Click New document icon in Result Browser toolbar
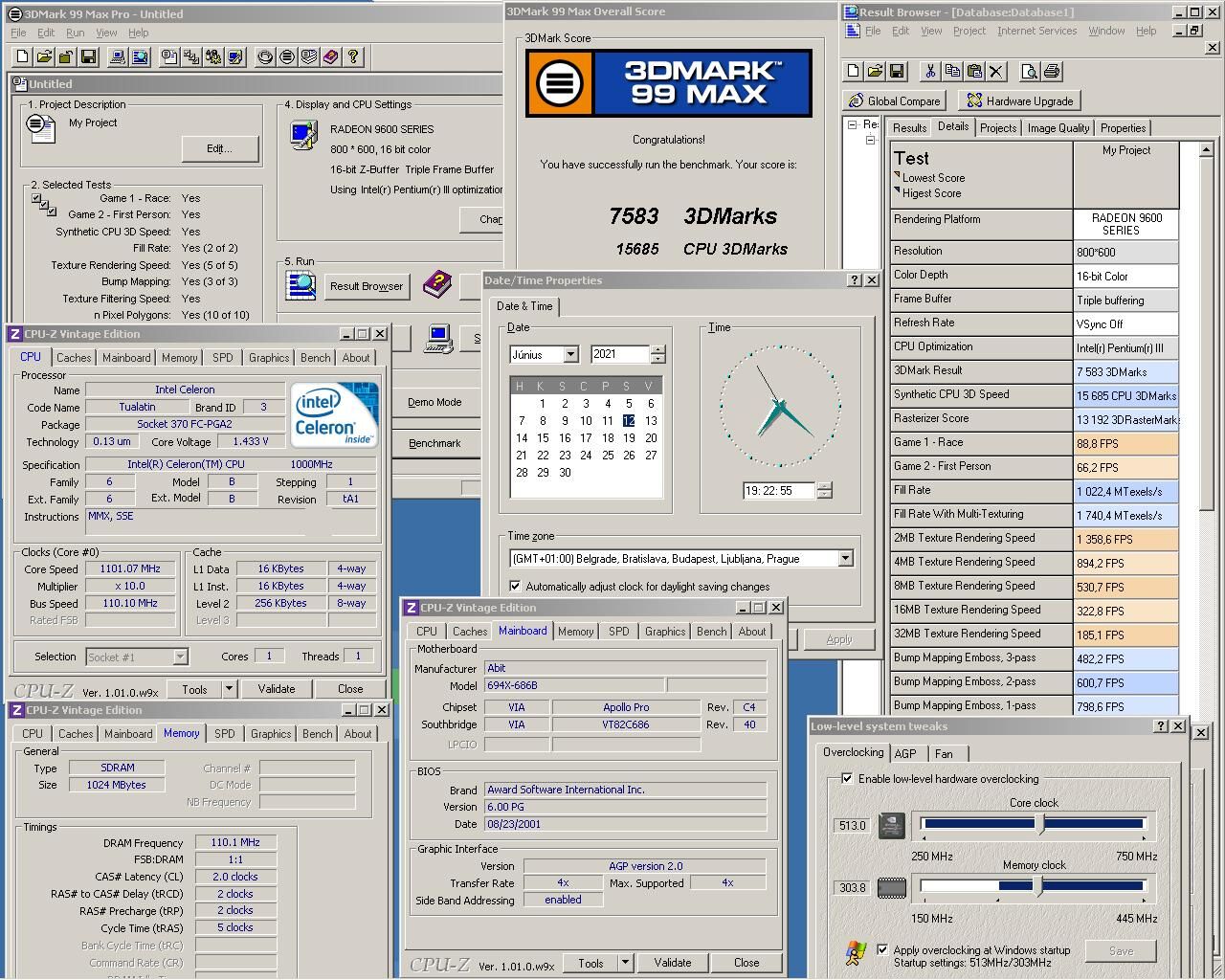This screenshot has height=980, width=1225. click(853, 71)
